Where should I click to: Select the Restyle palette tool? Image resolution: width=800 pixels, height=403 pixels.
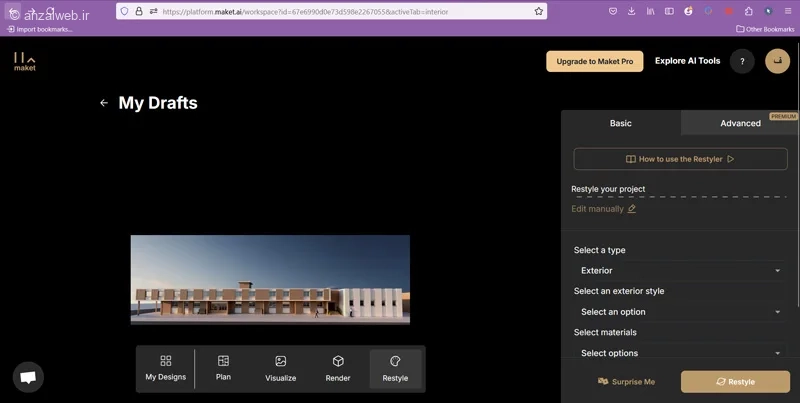[395, 369]
